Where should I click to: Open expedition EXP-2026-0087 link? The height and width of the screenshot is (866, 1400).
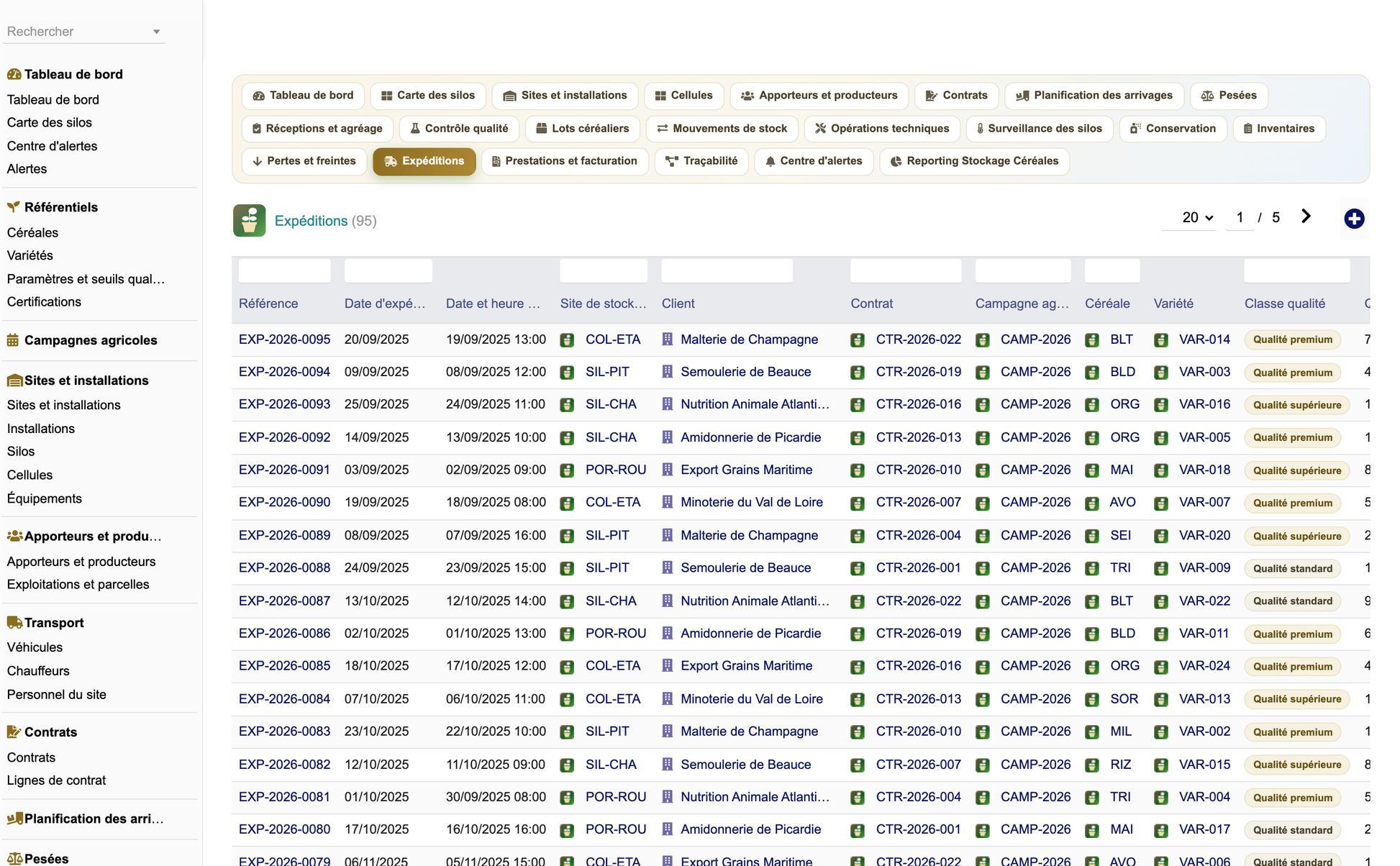[284, 601]
